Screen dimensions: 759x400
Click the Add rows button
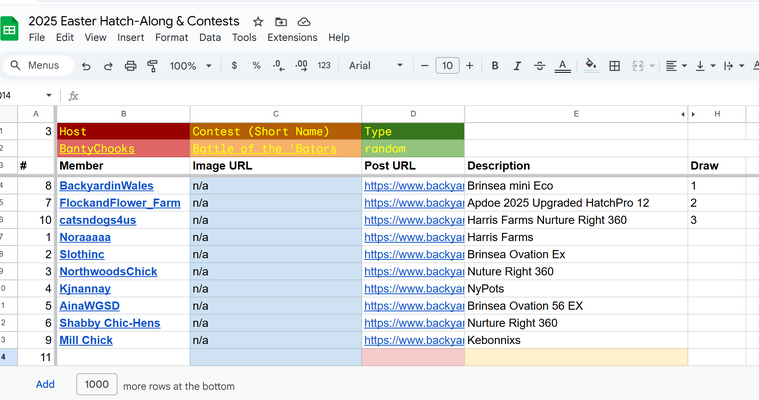point(45,385)
